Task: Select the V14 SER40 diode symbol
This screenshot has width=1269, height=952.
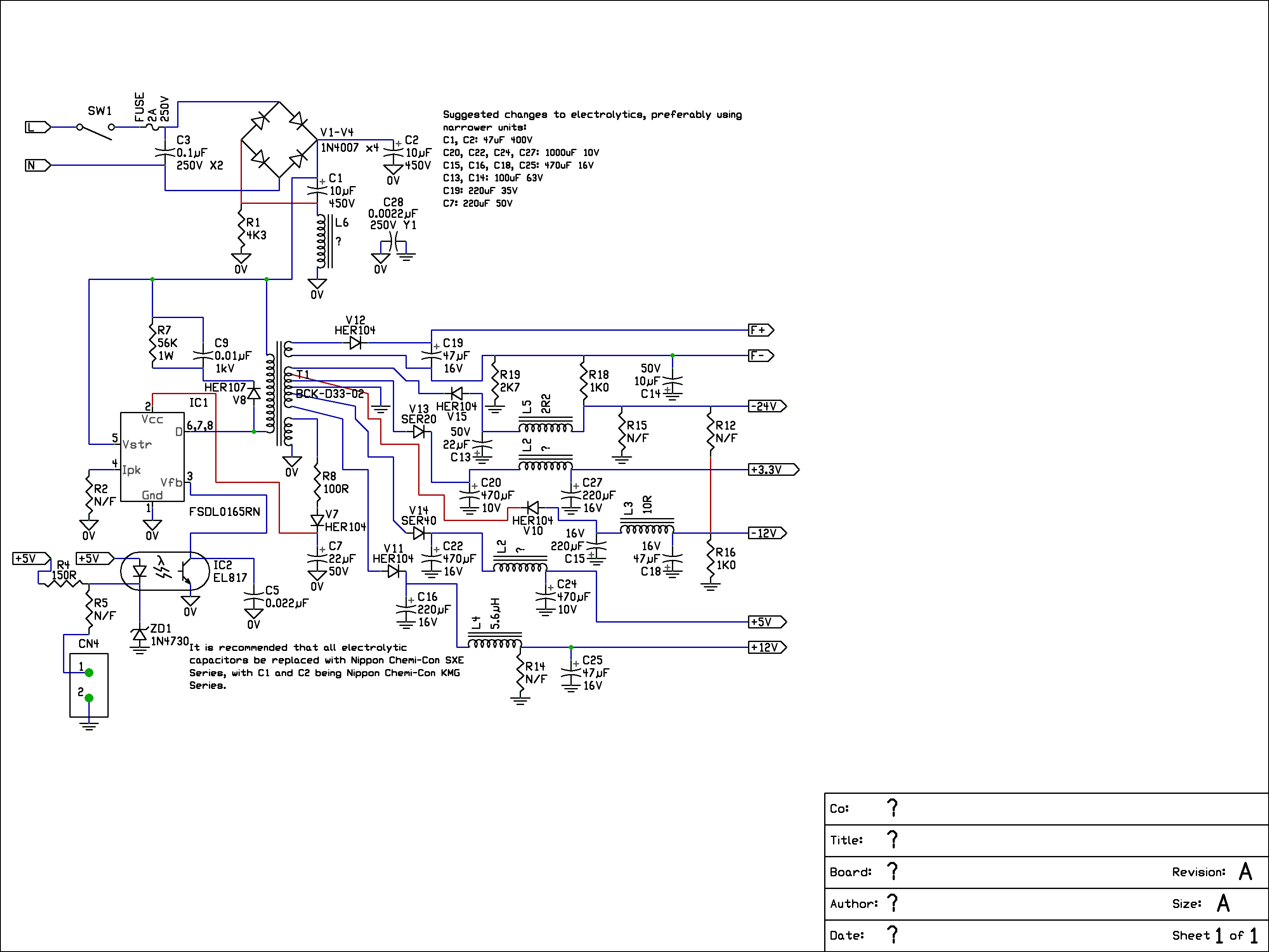Action: pos(419,533)
